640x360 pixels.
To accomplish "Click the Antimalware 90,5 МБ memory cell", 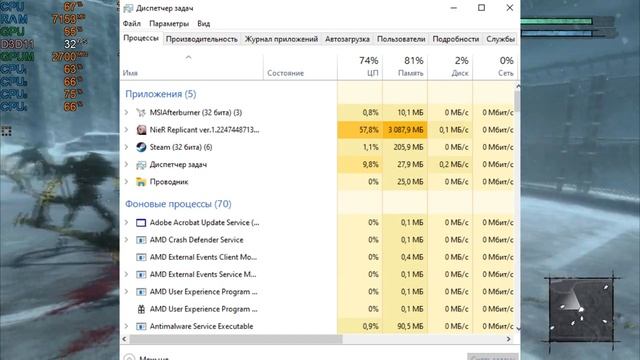I will (405, 326).
